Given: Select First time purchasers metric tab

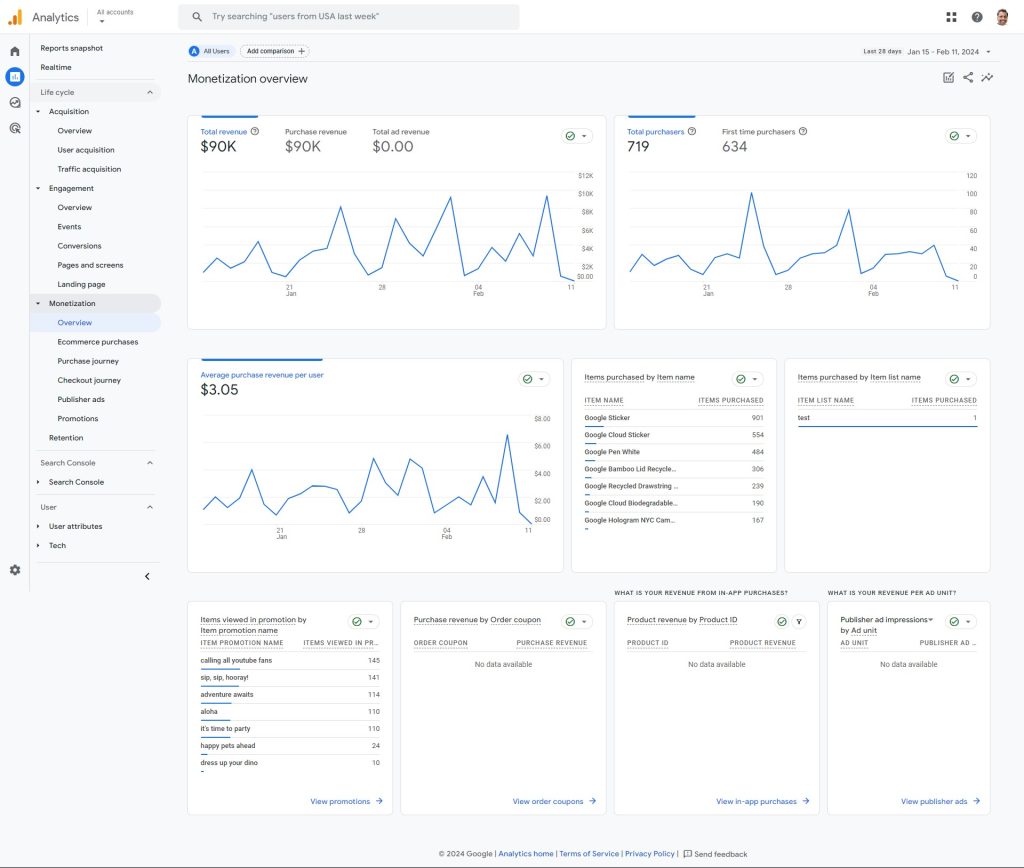Looking at the screenshot, I should [x=764, y=140].
